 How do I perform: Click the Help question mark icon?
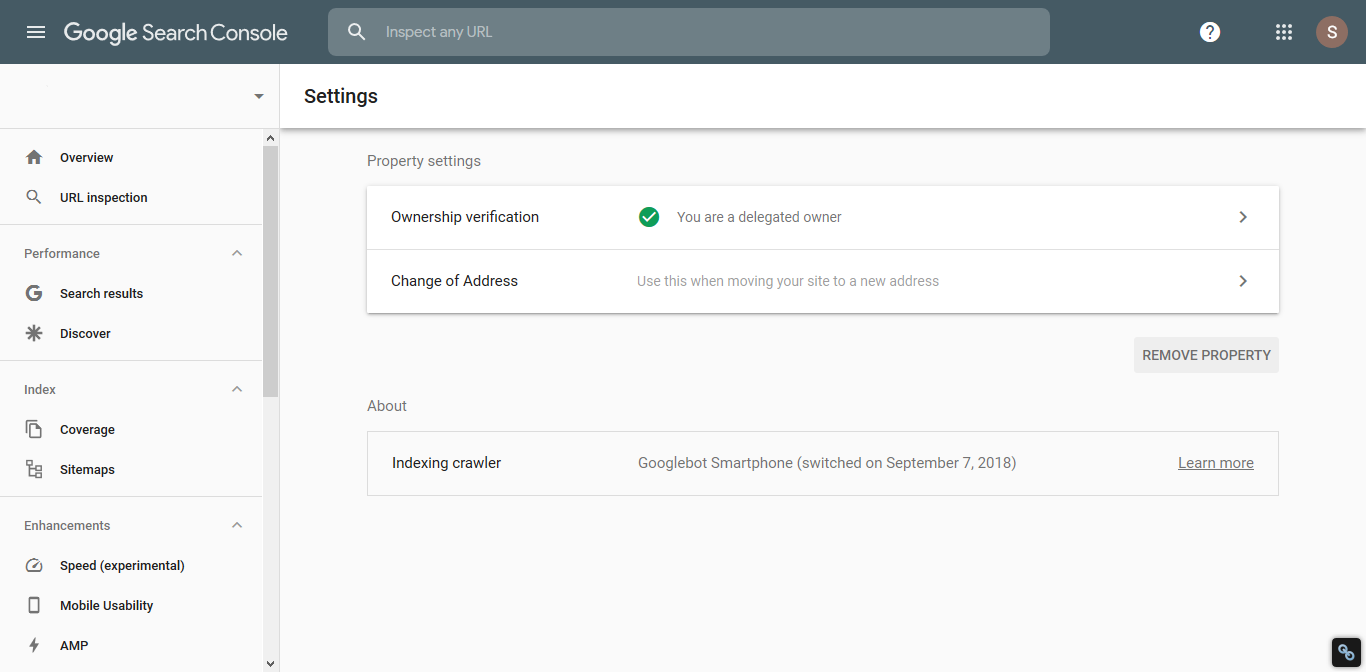click(1210, 32)
